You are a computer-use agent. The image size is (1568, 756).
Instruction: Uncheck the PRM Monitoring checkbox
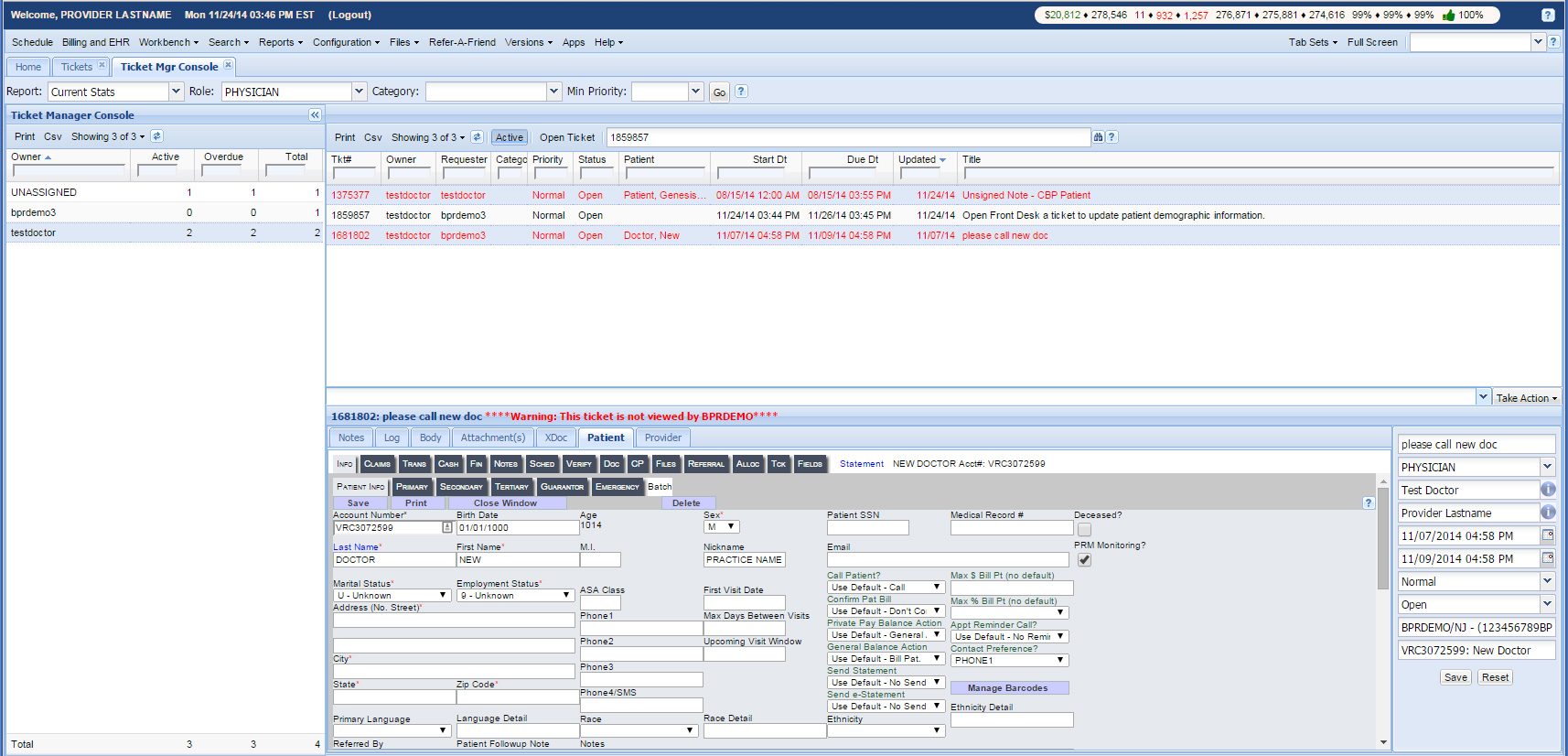point(1084,559)
